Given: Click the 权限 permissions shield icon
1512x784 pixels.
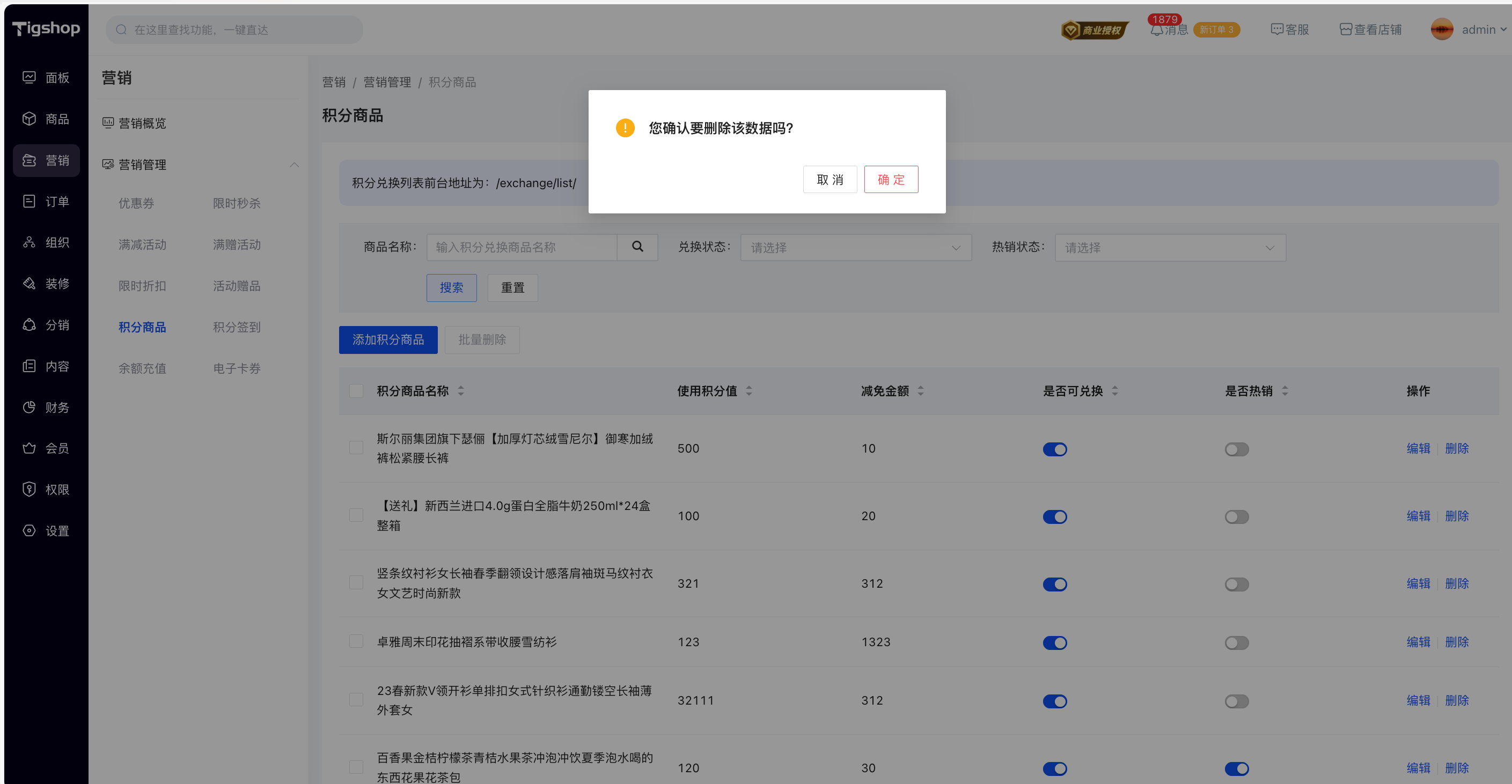Looking at the screenshot, I should (x=30, y=490).
